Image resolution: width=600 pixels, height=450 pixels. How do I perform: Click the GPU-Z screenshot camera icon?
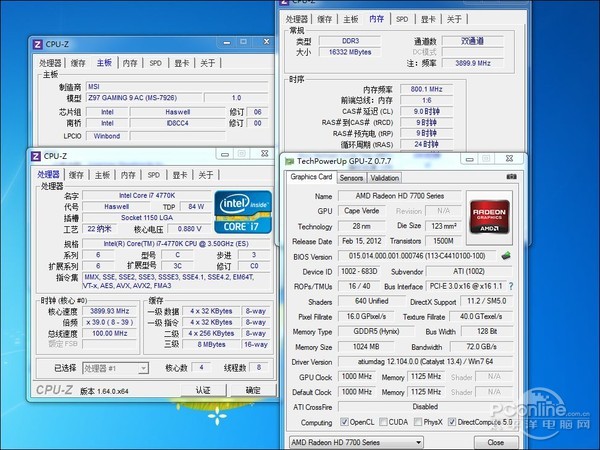coord(512,177)
